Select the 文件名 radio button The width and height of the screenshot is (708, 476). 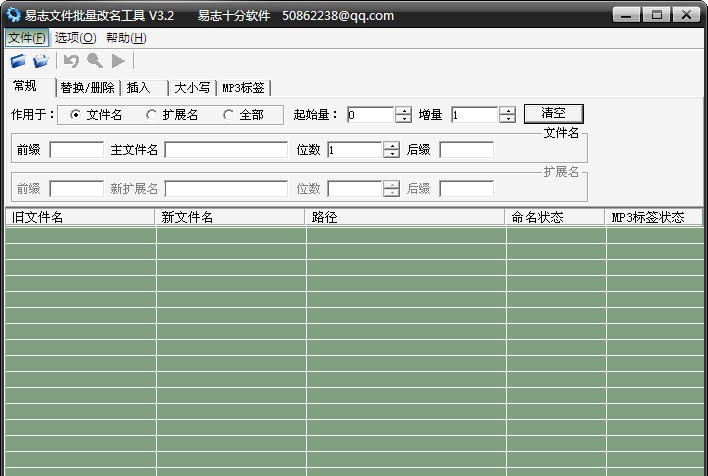[75, 115]
